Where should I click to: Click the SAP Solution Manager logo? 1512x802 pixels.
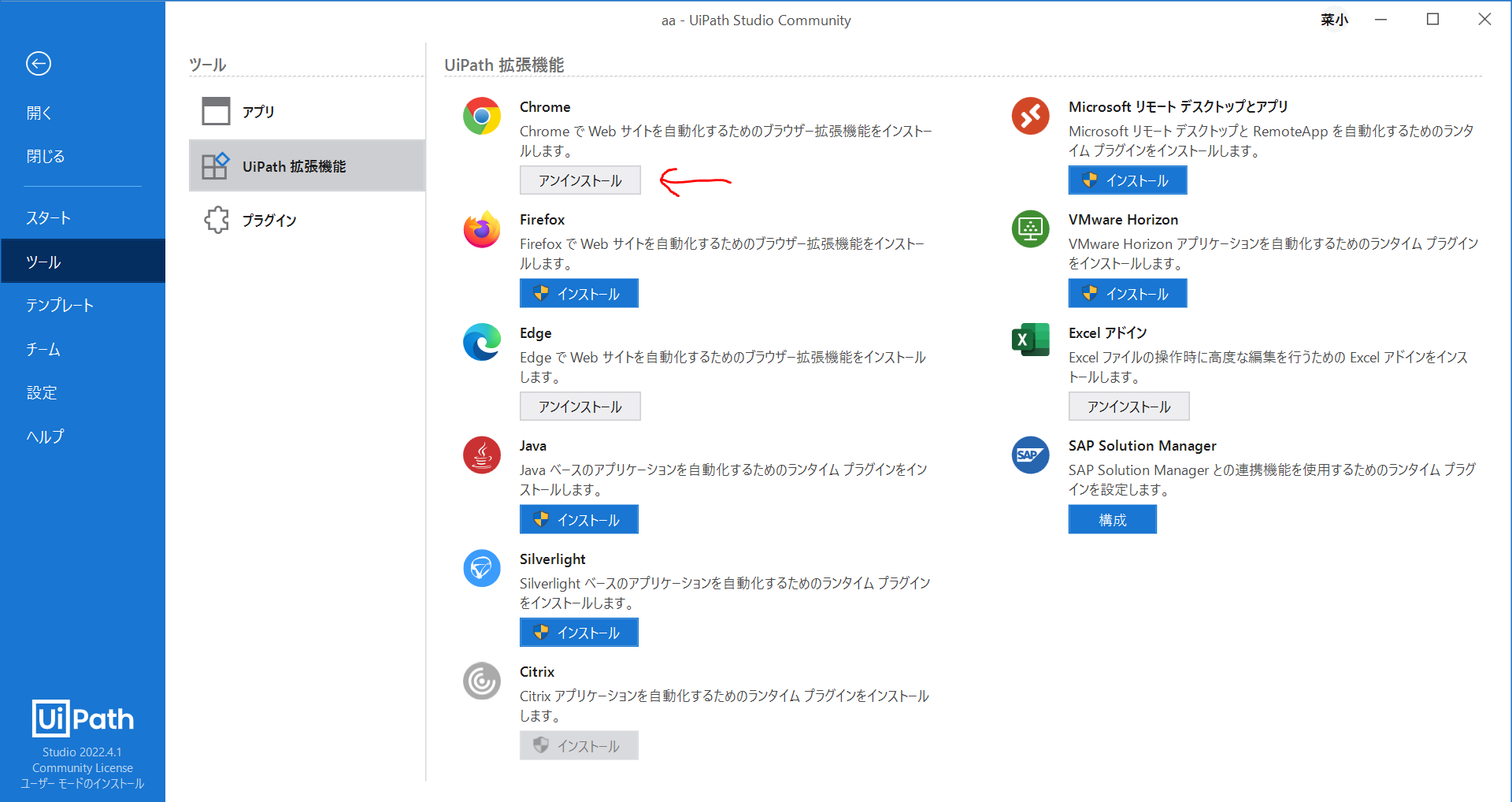[x=1031, y=455]
